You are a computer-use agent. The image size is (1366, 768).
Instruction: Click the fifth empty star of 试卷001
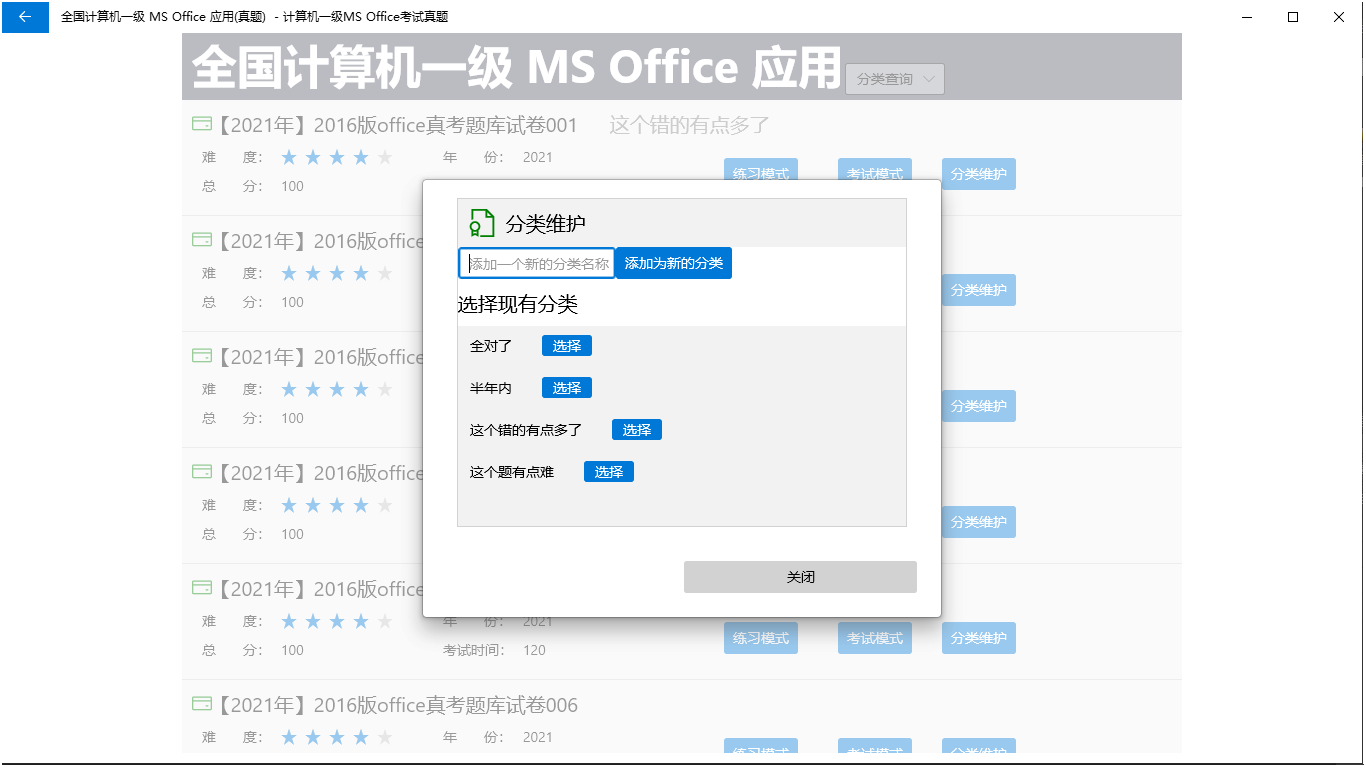[x=385, y=157]
